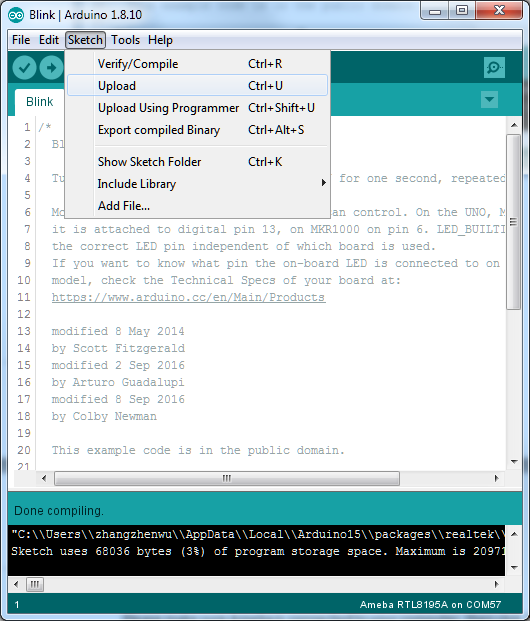Click the Upload arrow toolbar icon

click(51, 68)
